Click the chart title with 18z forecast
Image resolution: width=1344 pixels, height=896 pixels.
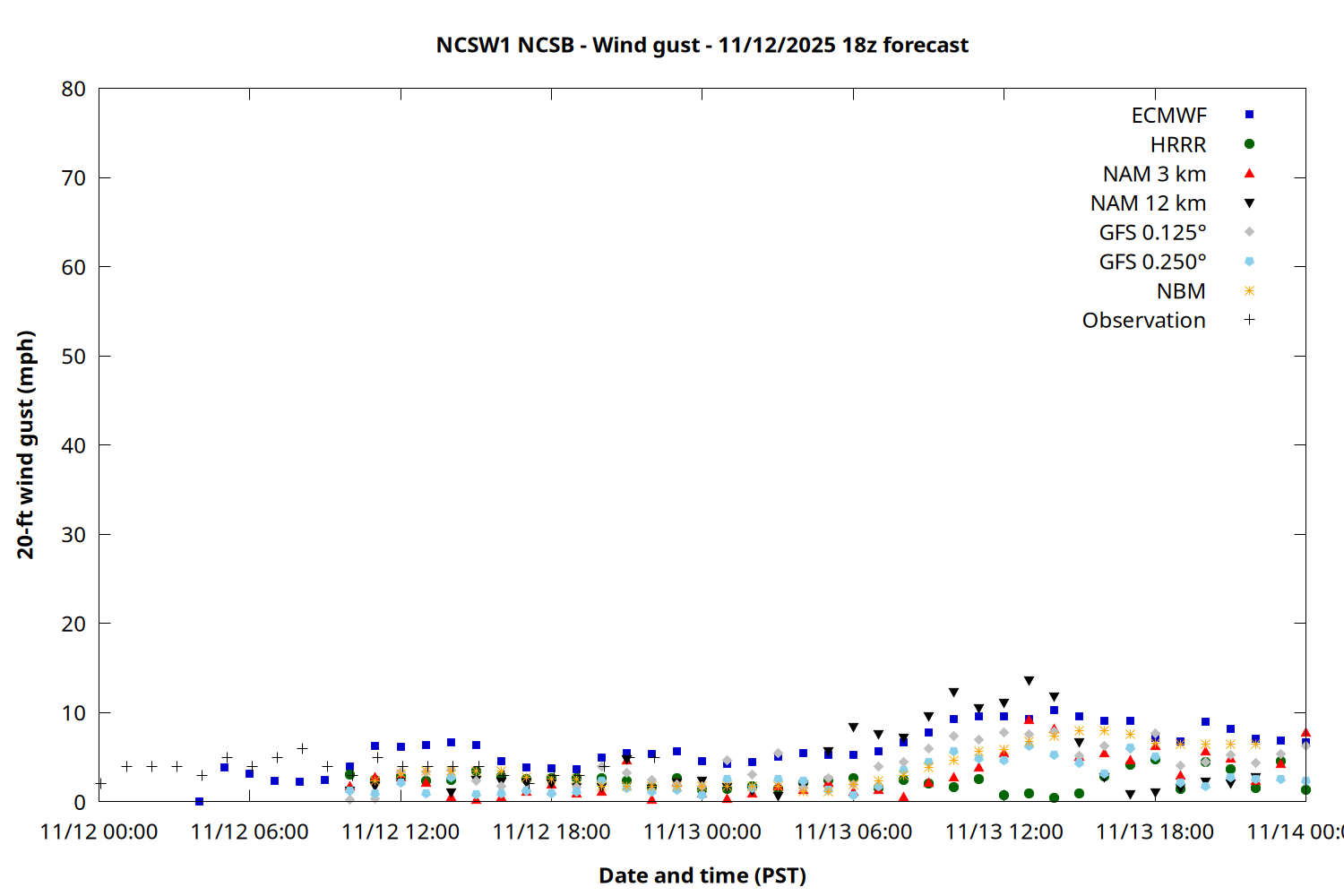tap(702, 45)
